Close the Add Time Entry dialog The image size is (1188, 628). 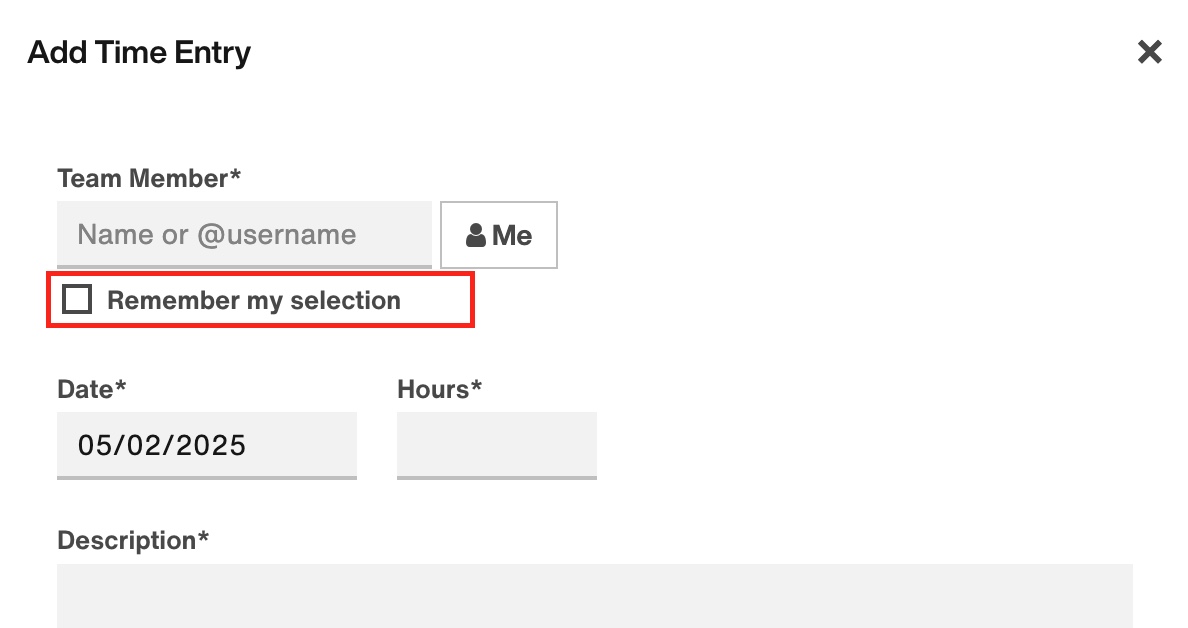[x=1149, y=52]
